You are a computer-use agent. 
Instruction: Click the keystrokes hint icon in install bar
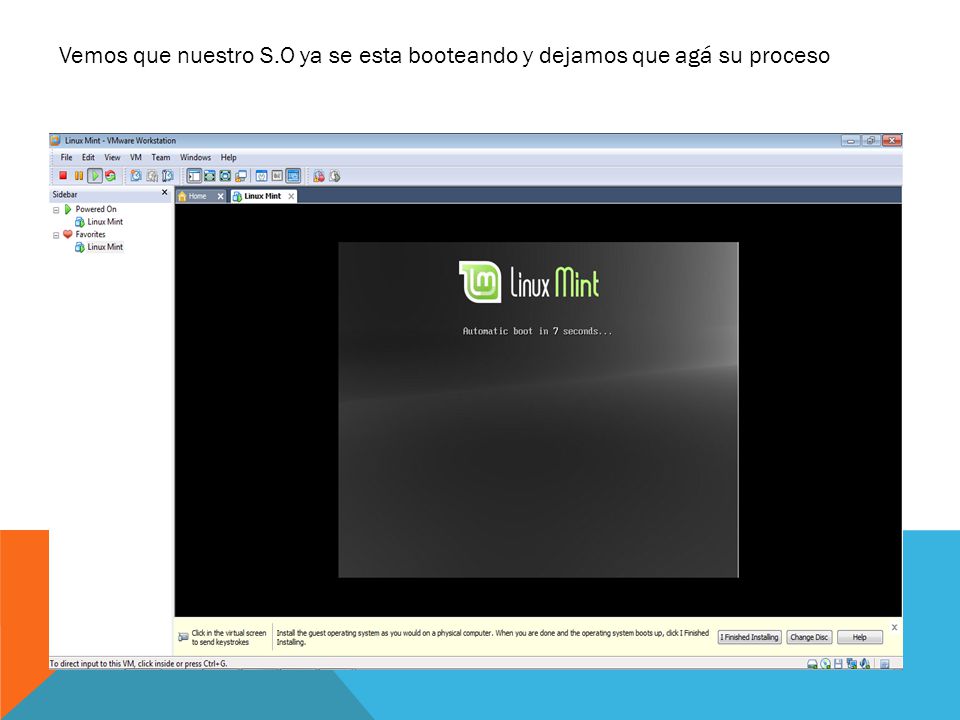pos(183,637)
